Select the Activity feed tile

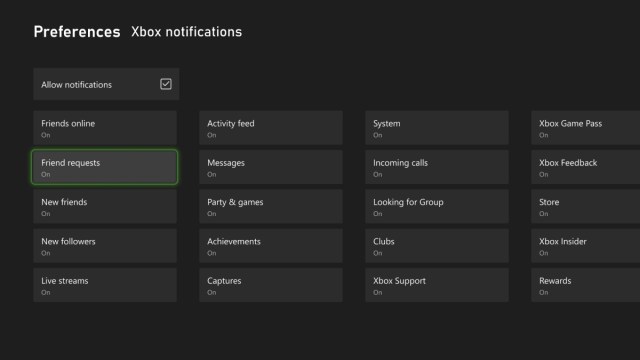[x=271, y=128]
